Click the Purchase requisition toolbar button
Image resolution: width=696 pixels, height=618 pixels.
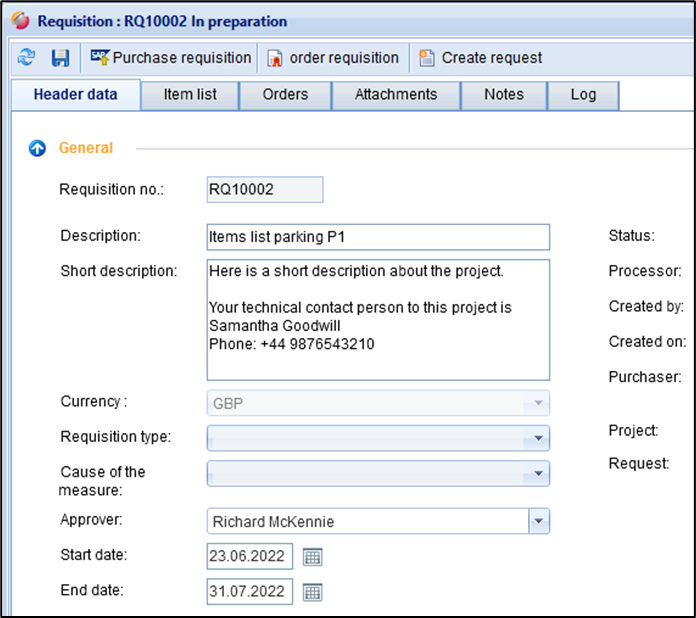[171, 58]
